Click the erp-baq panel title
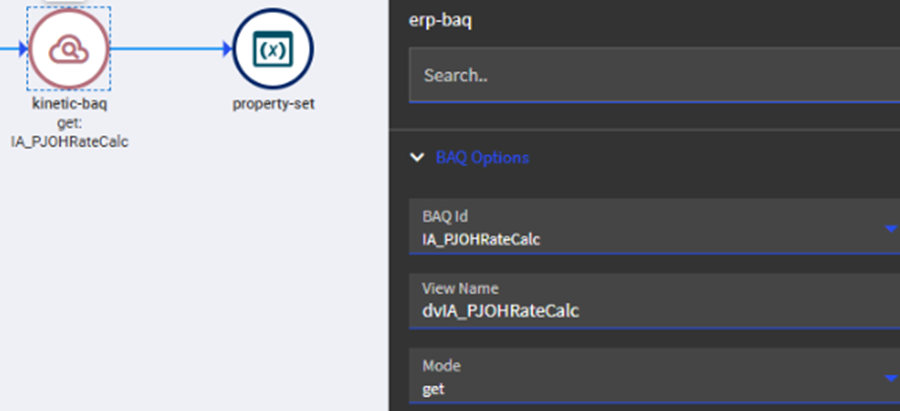Viewport: 900px width, 411px height. tap(441, 22)
